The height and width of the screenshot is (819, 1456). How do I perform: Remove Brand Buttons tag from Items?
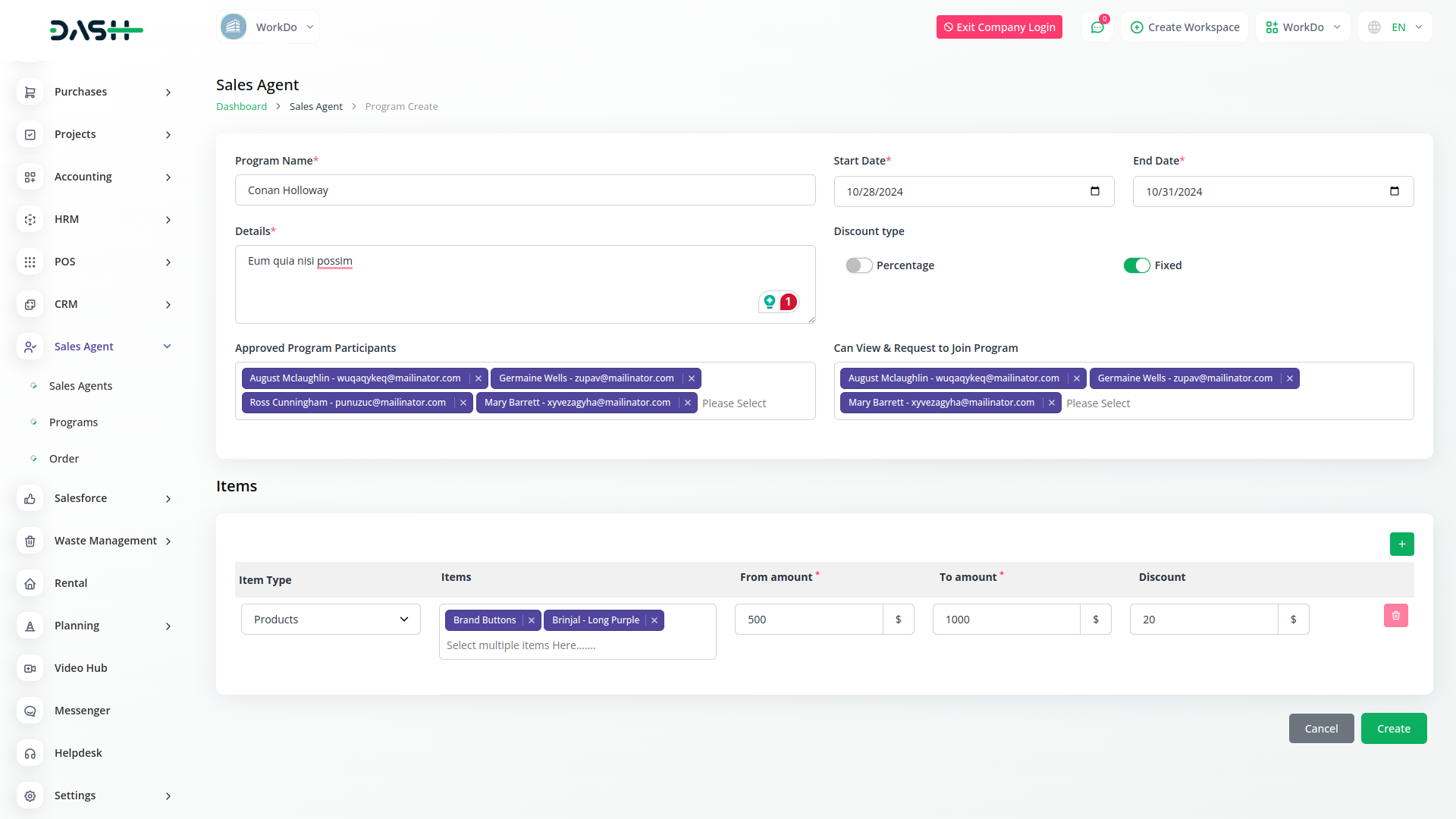pyautogui.click(x=532, y=620)
